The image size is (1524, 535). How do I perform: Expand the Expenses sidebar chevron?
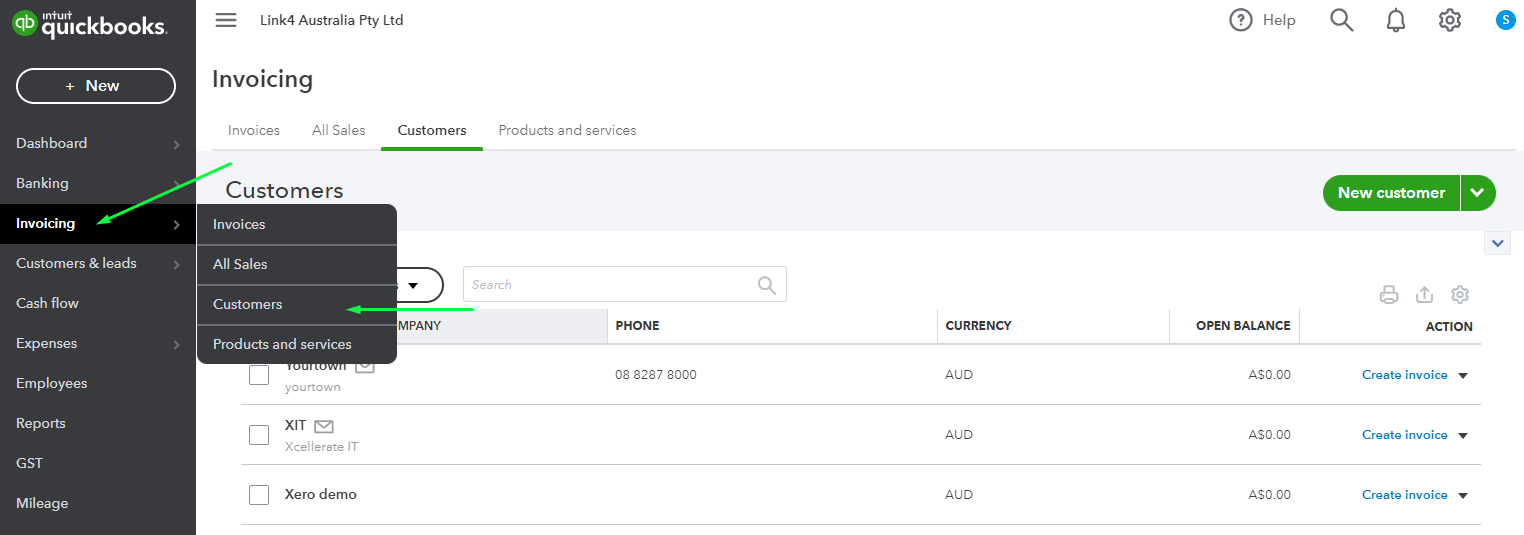(176, 344)
